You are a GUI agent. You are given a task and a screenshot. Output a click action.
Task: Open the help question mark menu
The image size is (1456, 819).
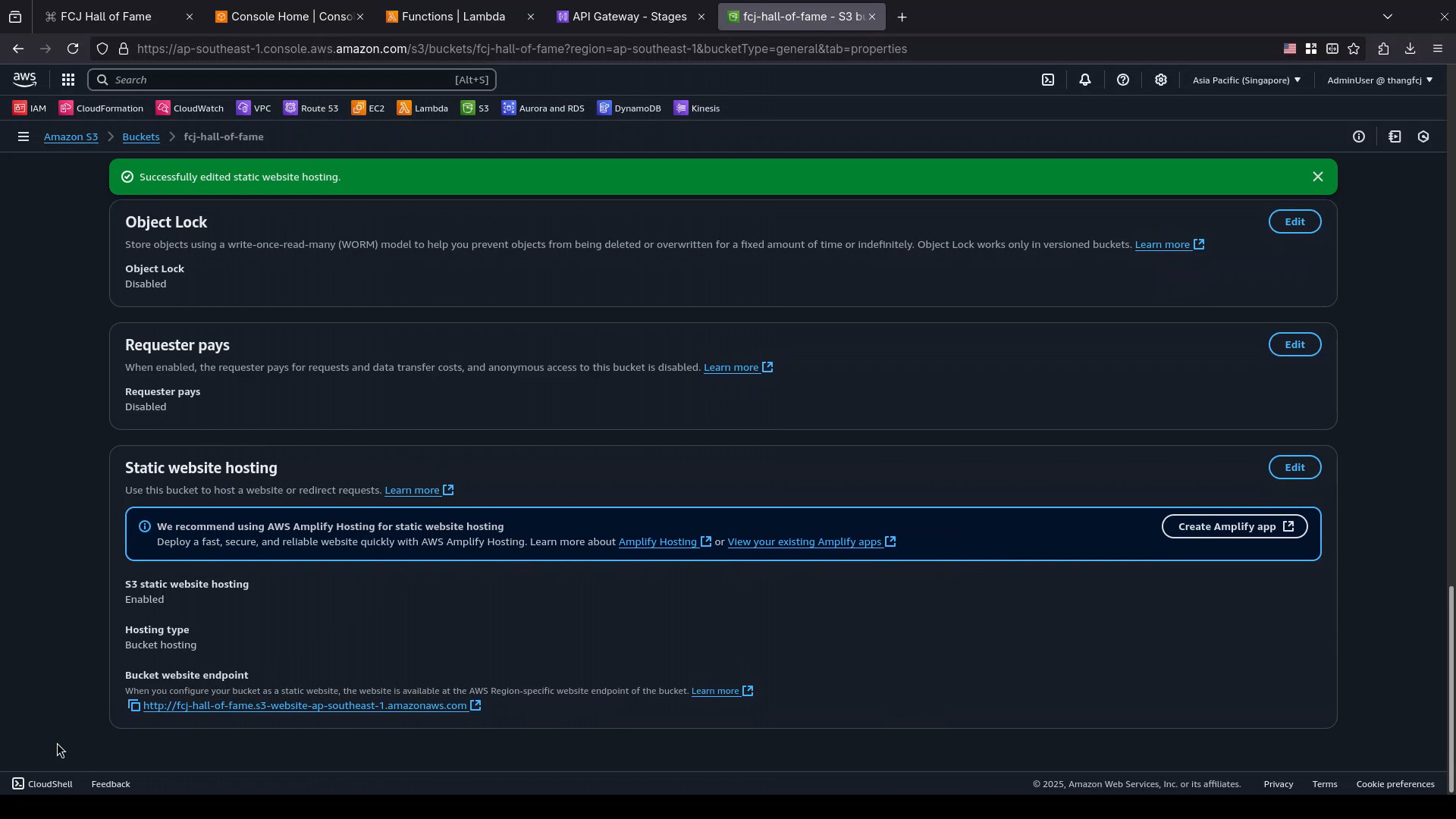[1123, 80]
